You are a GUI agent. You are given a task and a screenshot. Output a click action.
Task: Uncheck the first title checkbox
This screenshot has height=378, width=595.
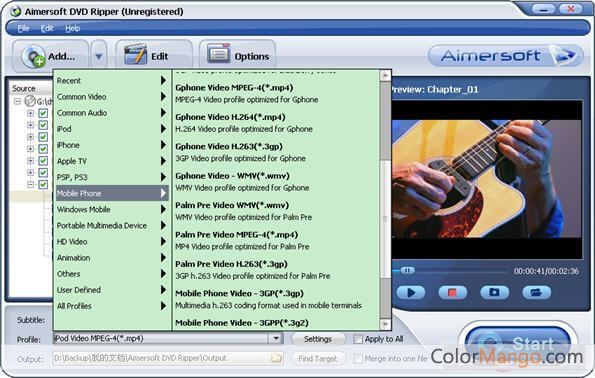point(43,113)
